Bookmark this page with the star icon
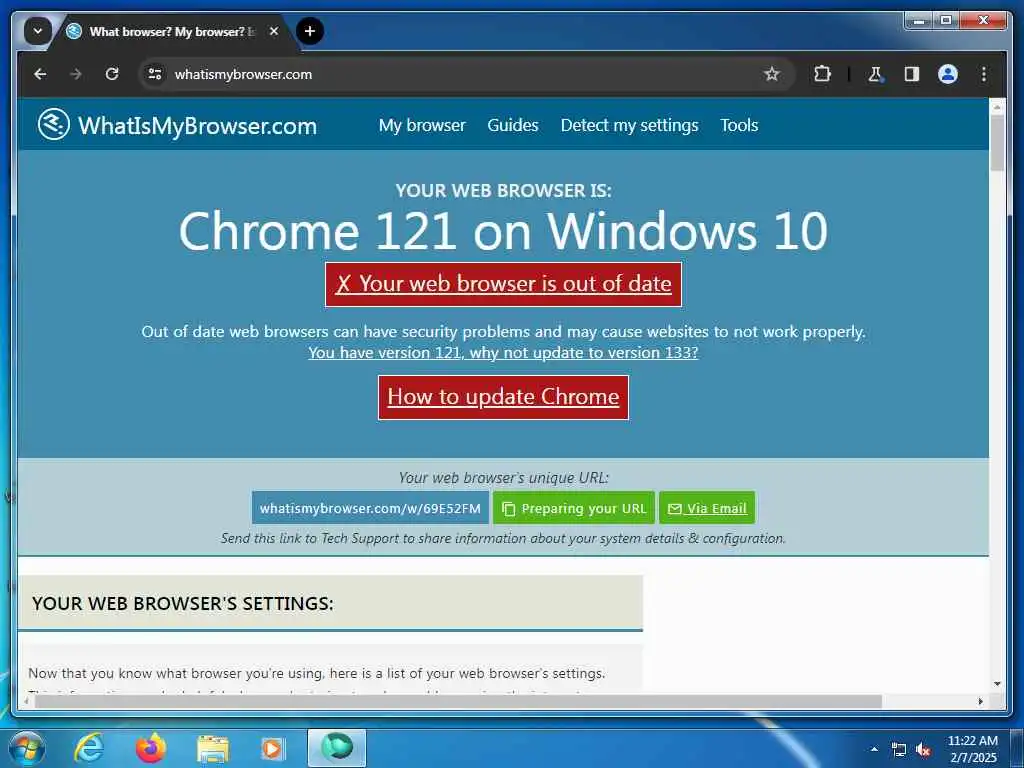 (771, 74)
